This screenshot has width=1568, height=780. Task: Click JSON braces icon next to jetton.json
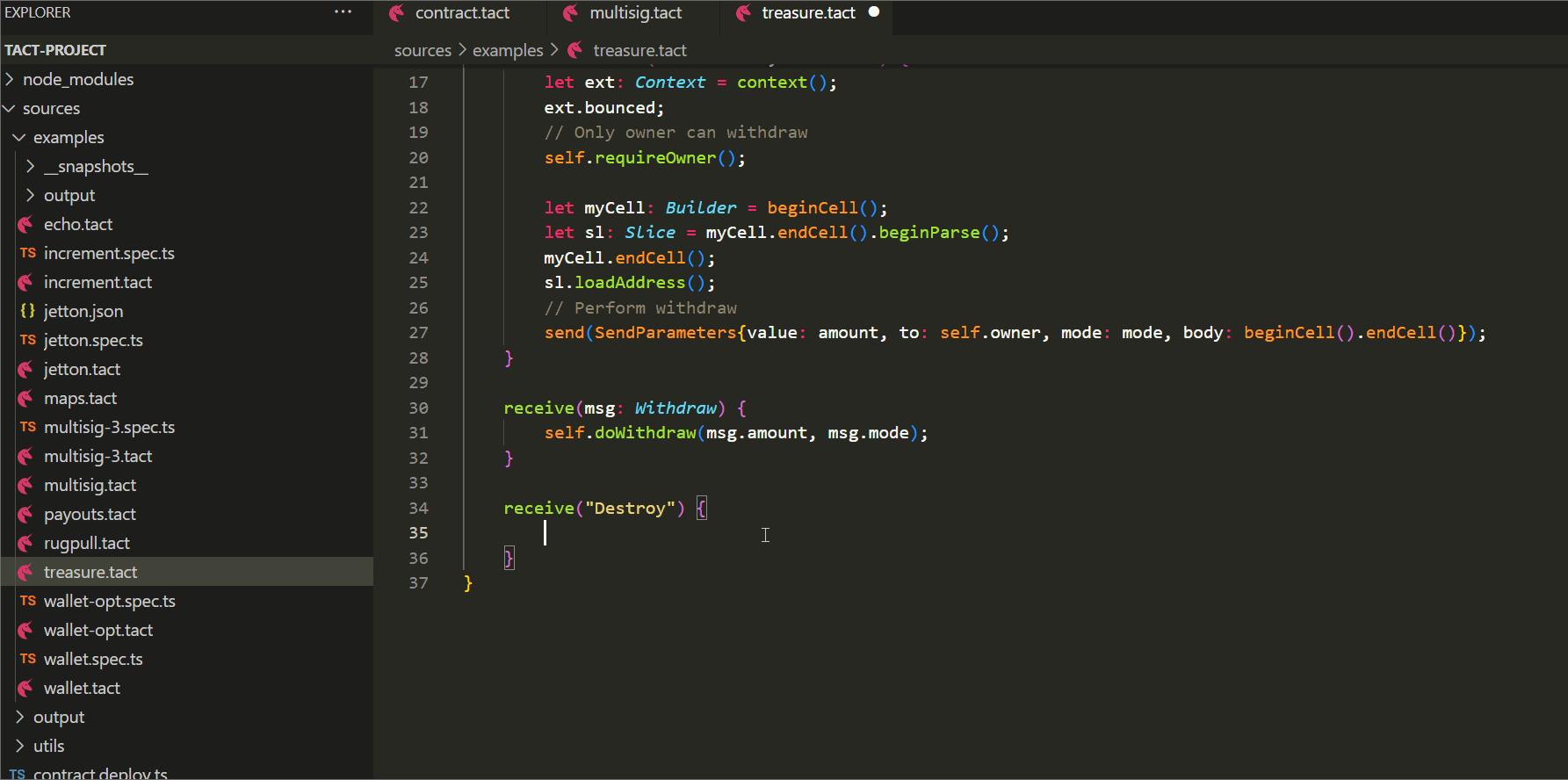coord(28,311)
